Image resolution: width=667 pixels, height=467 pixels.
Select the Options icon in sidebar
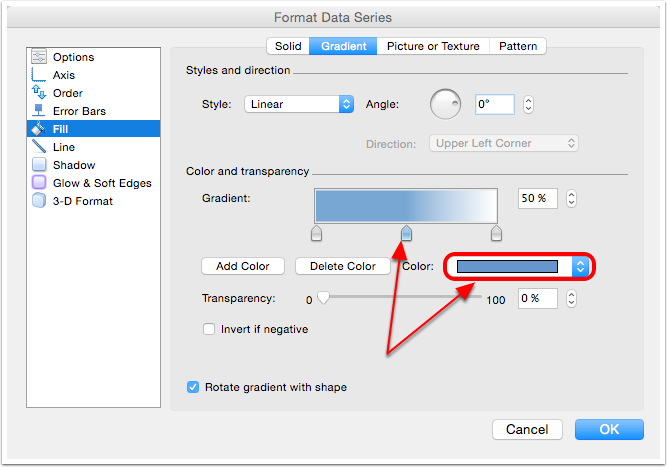pos(39,57)
